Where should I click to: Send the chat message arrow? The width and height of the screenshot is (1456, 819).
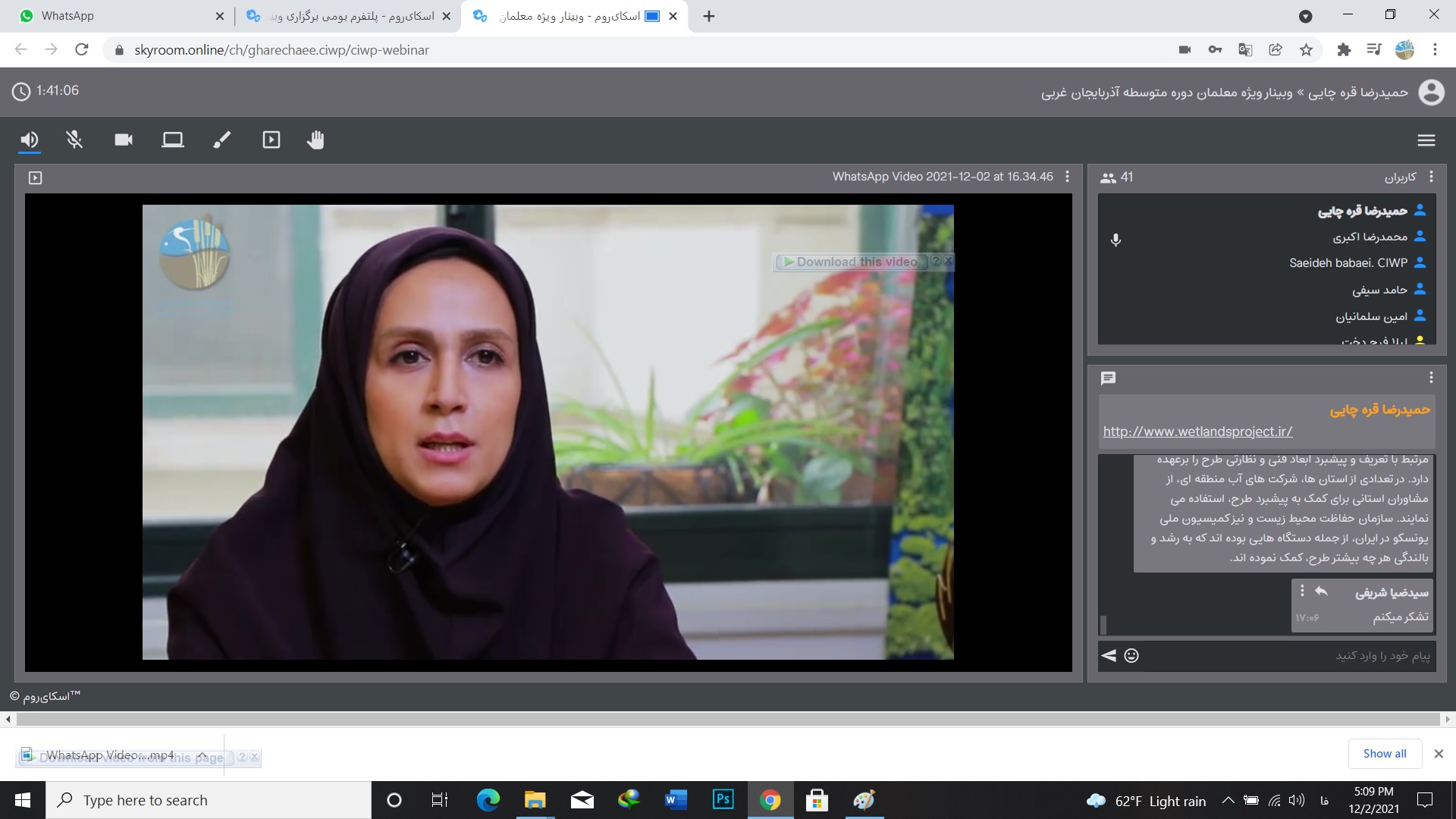pyautogui.click(x=1109, y=656)
